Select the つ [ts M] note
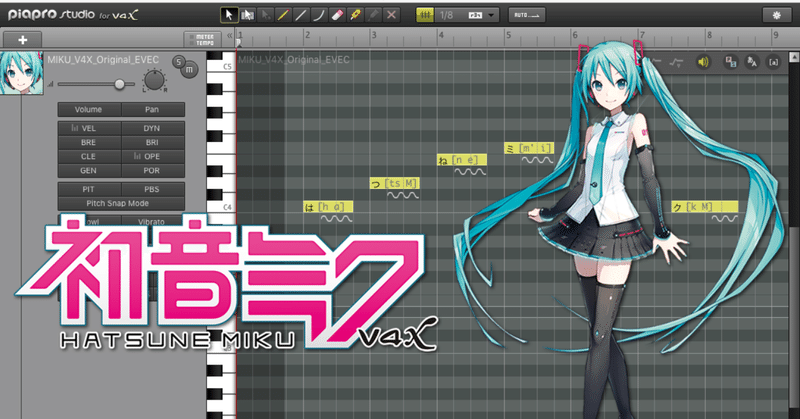 (395, 183)
